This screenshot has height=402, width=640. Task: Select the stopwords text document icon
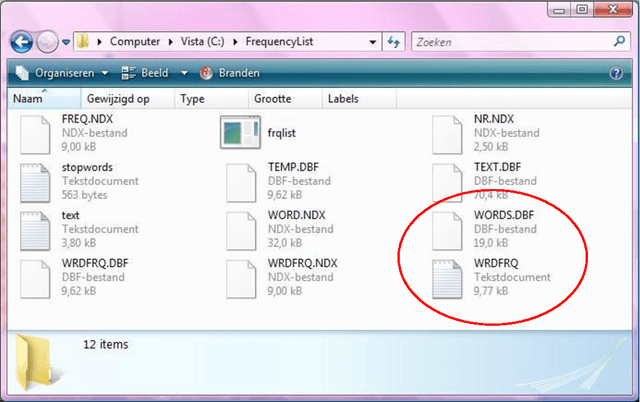click(x=36, y=181)
